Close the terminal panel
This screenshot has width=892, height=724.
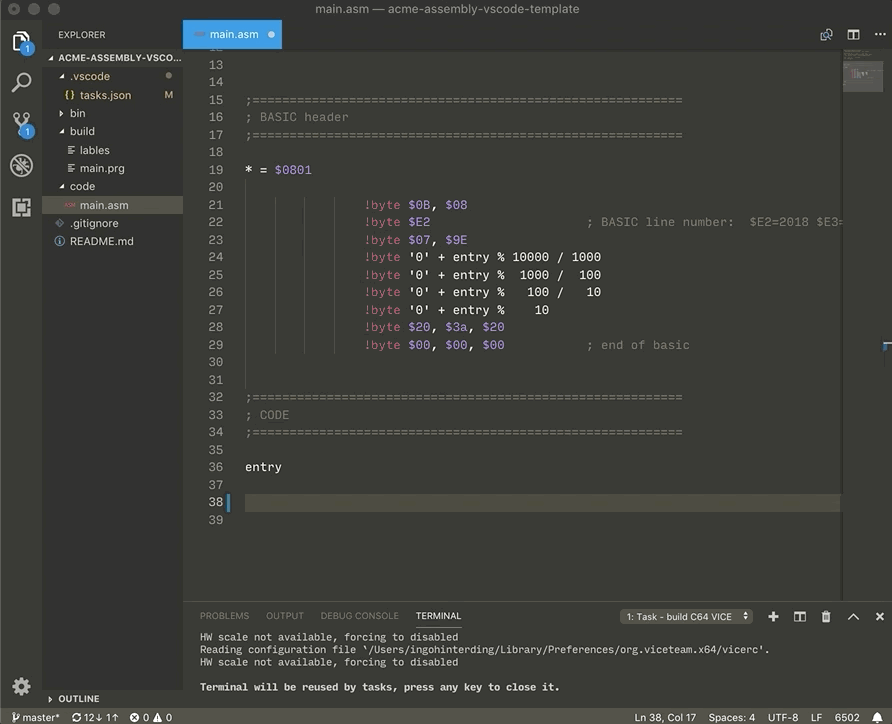pyautogui.click(x=879, y=617)
